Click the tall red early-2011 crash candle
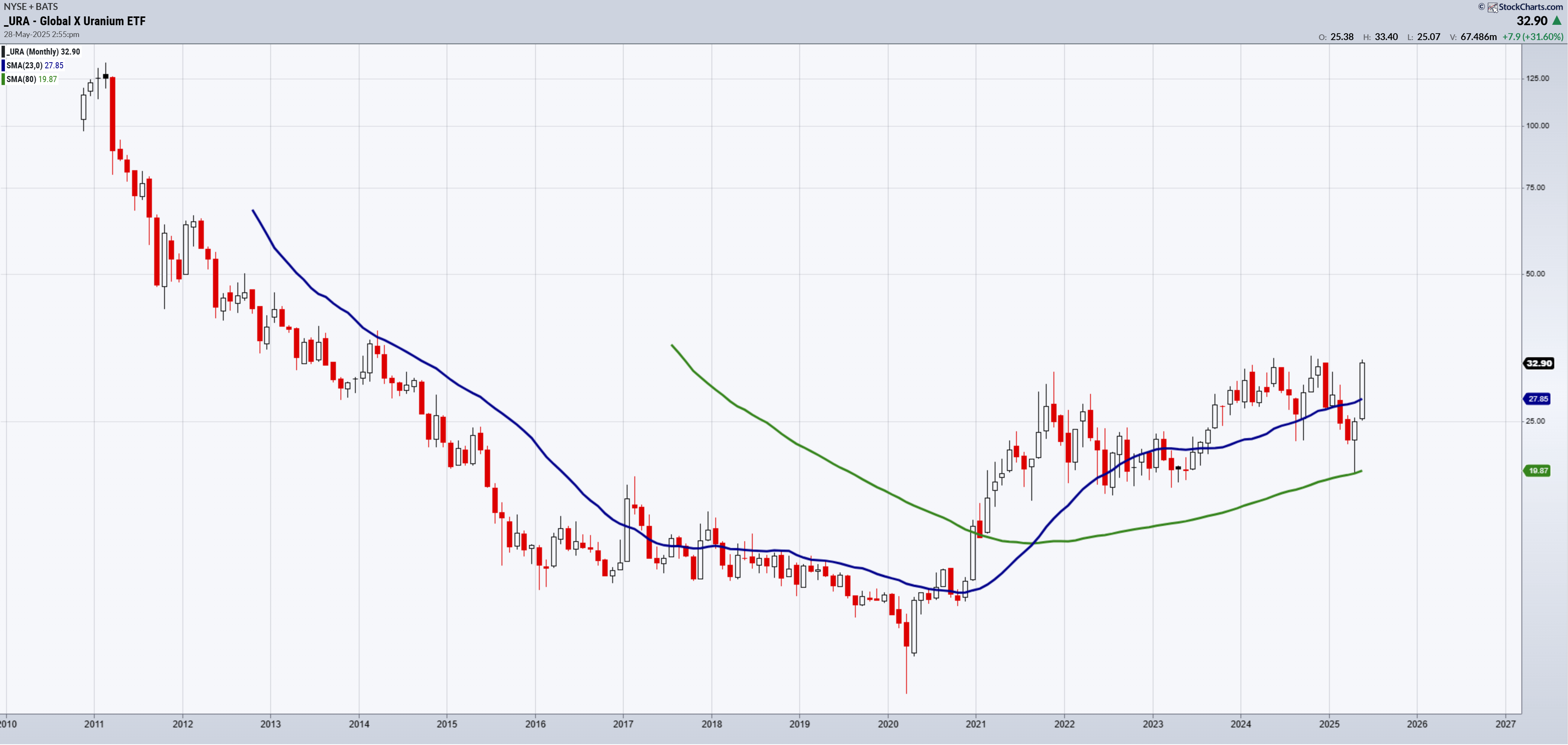 click(x=113, y=114)
